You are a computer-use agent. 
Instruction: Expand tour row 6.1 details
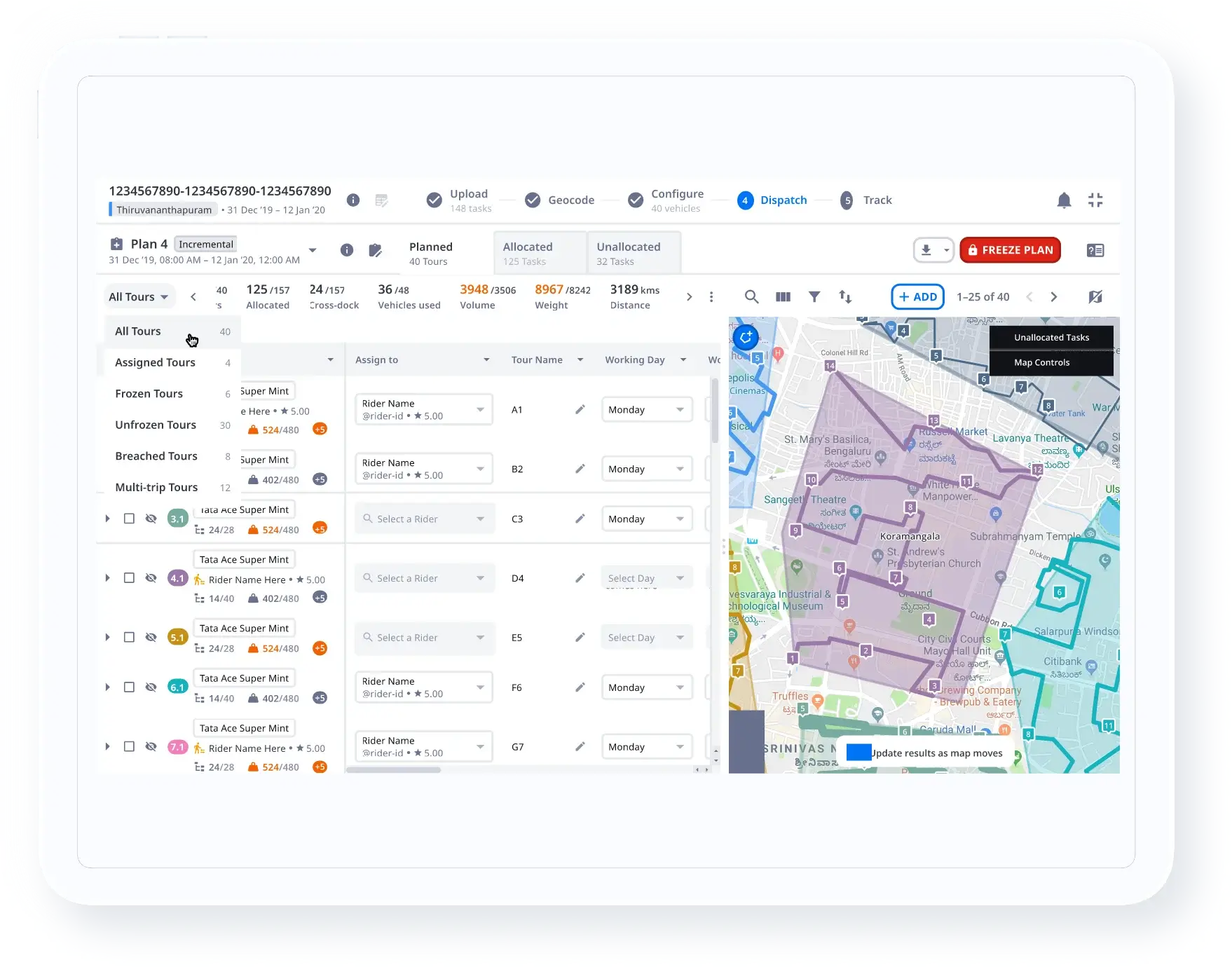[107, 687]
